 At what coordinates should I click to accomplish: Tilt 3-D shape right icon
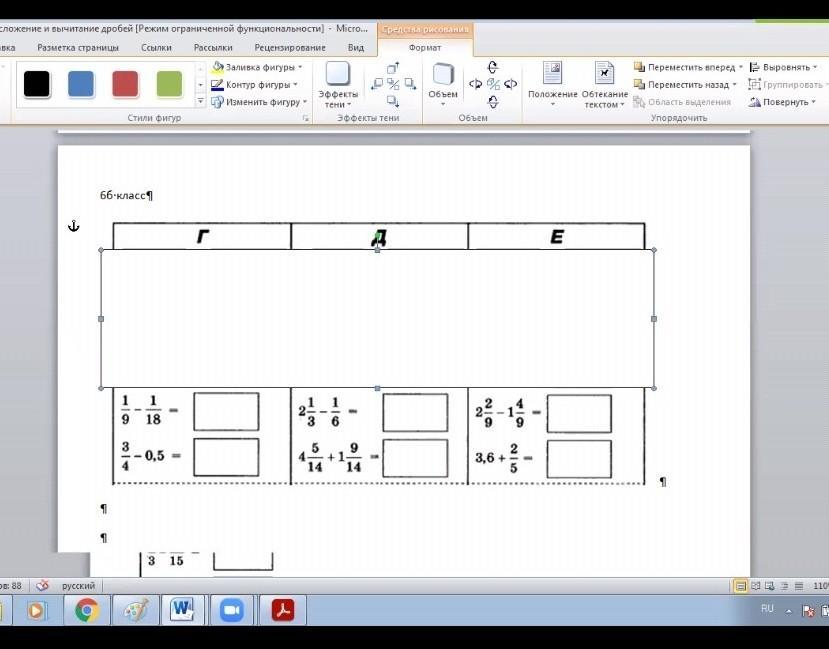coord(510,84)
